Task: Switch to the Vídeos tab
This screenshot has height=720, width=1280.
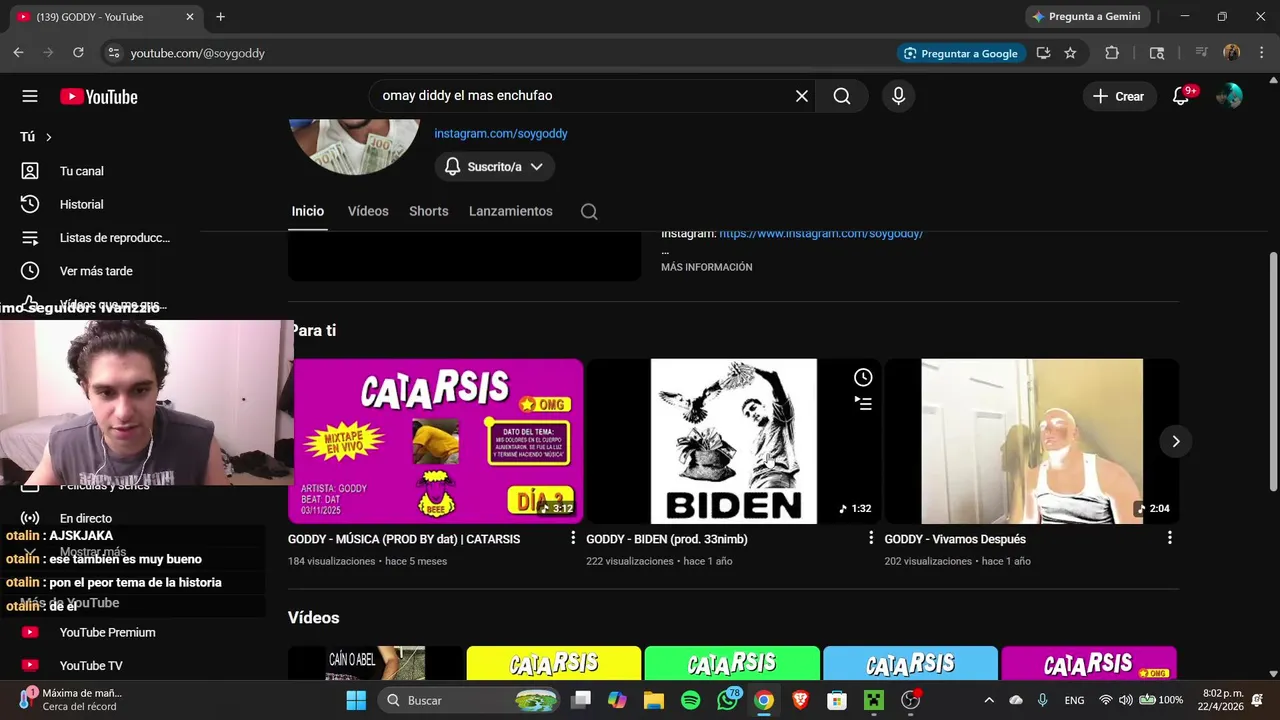Action: pos(368,211)
